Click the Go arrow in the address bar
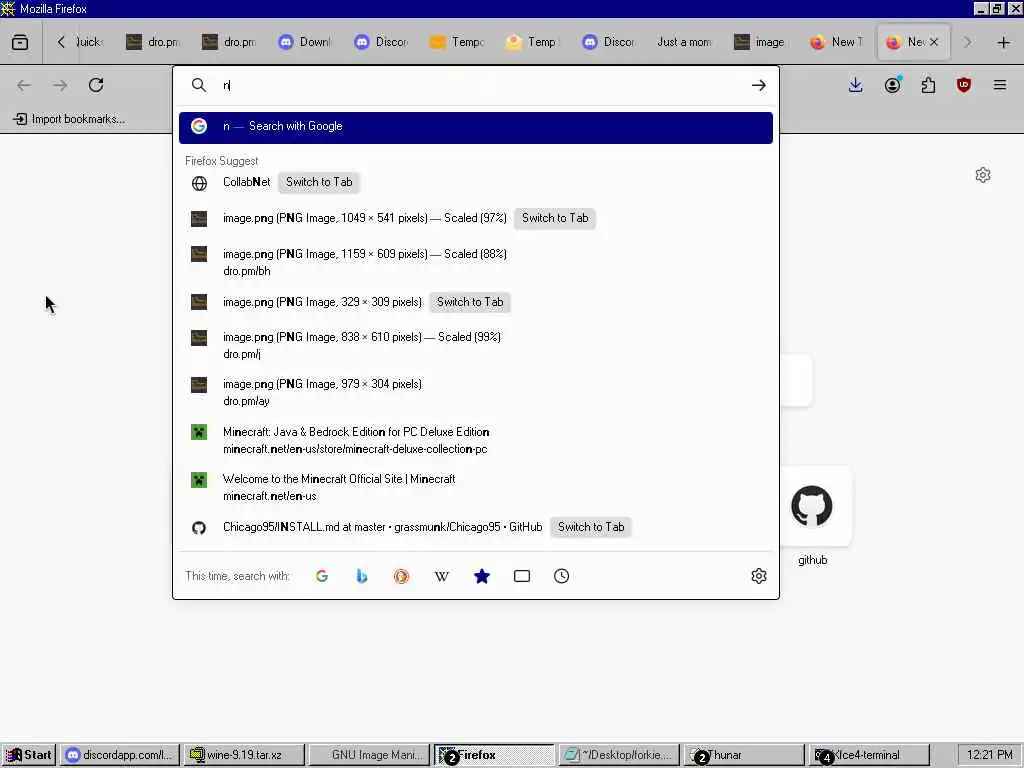Viewport: 1024px width, 768px height. (x=758, y=85)
